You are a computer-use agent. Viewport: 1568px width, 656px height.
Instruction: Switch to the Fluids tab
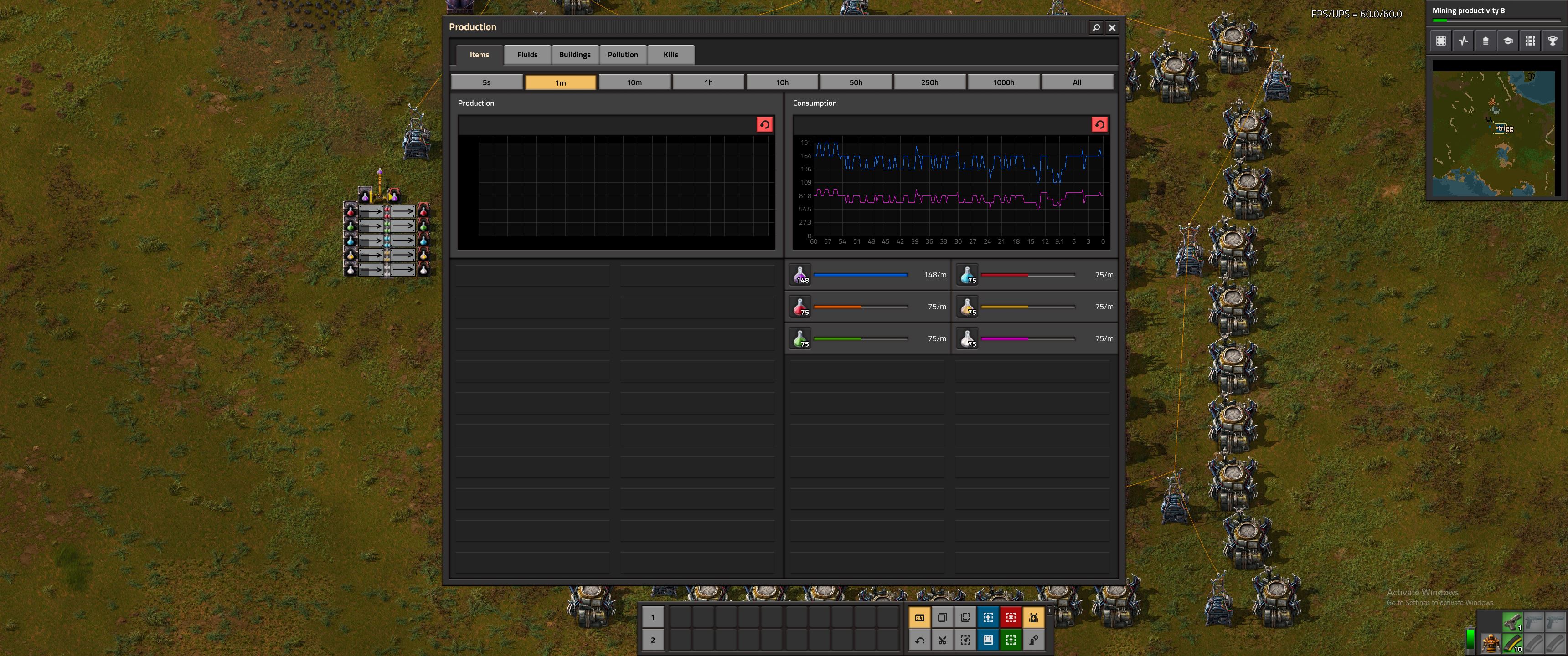(x=527, y=55)
